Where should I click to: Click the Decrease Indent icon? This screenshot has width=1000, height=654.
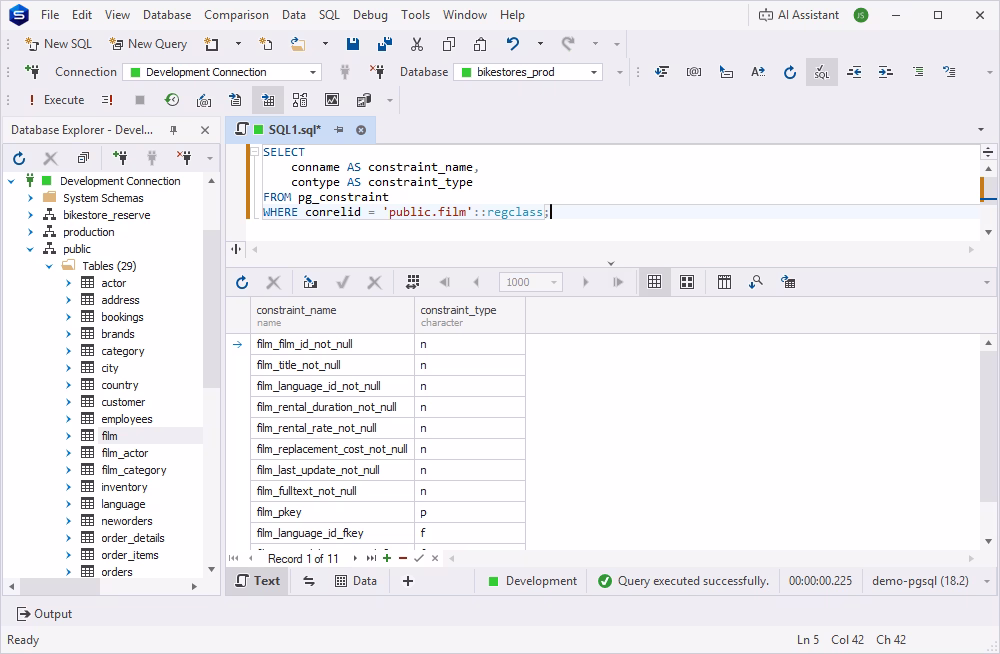(854, 71)
